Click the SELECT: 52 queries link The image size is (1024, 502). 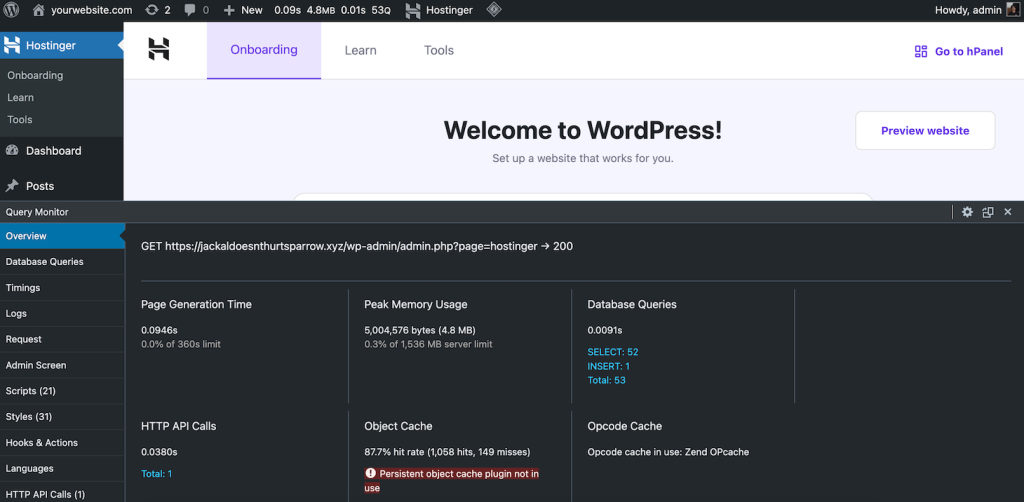coord(613,352)
